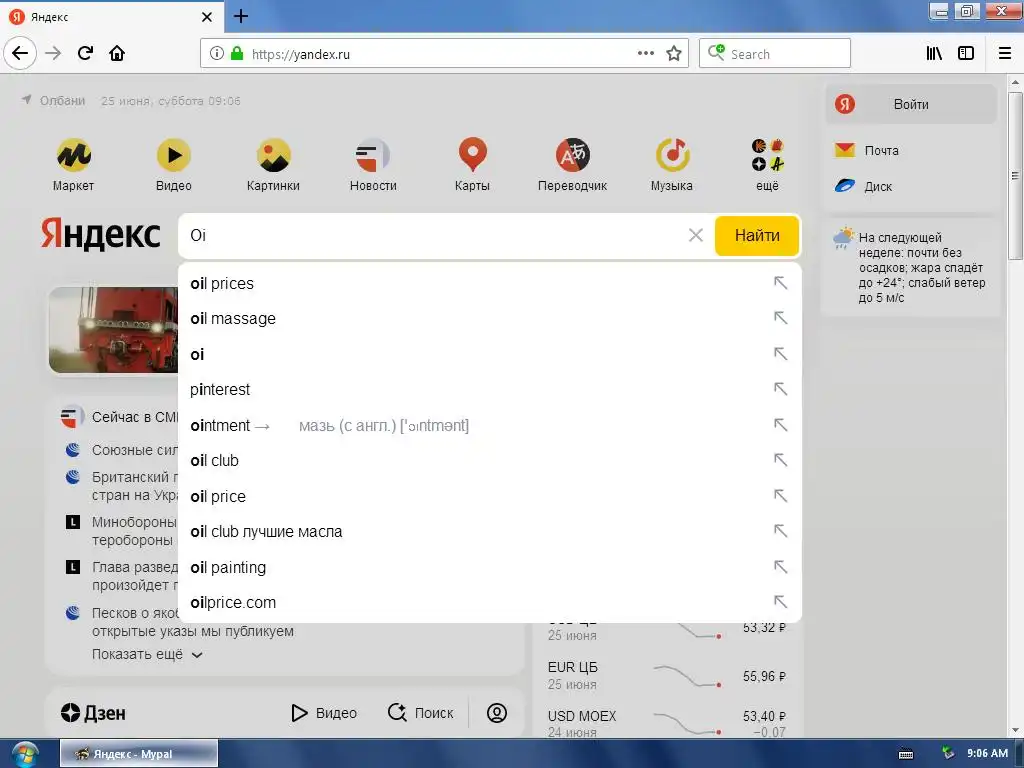The image size is (1024, 768).
Task: Go to the browser home page icon
Action: (117, 53)
